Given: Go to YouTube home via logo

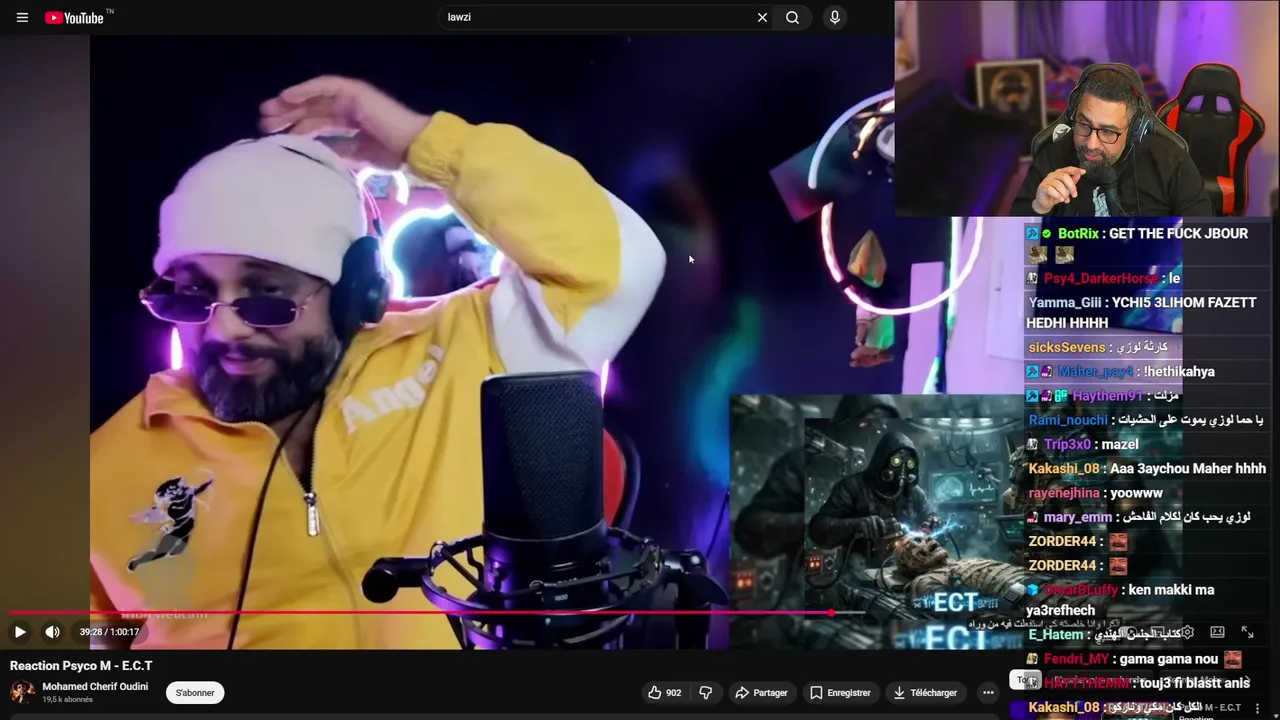Looking at the screenshot, I should pos(74,17).
